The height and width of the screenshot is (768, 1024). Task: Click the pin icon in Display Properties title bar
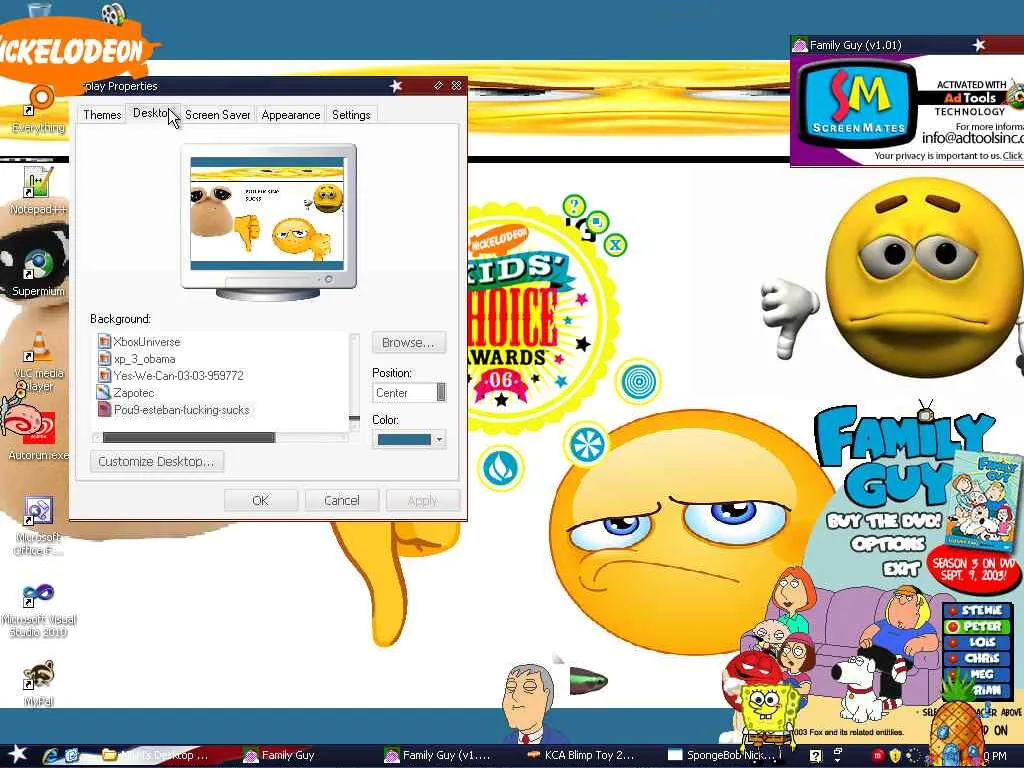click(438, 86)
